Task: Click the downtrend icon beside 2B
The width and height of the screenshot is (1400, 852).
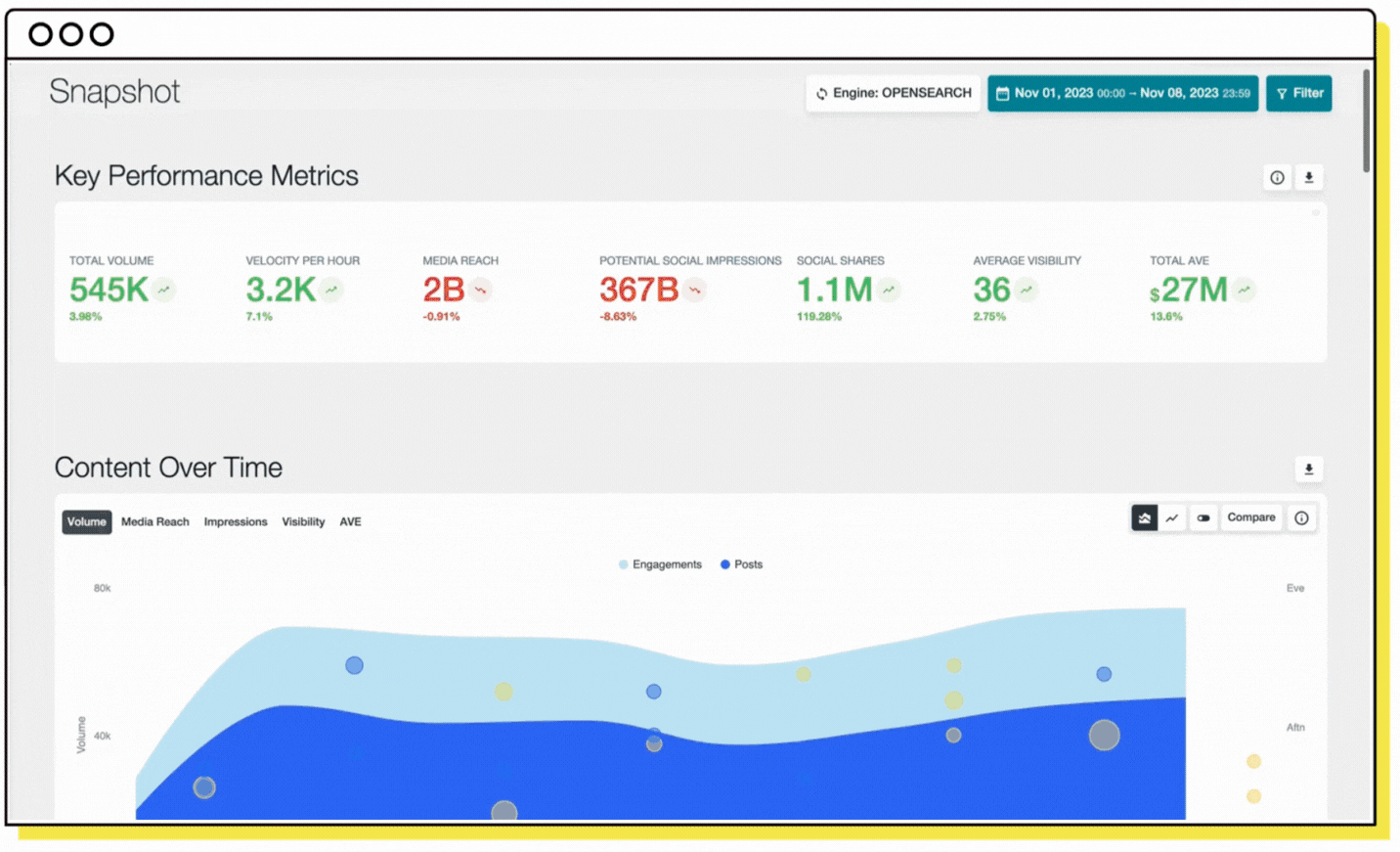Action: click(480, 290)
